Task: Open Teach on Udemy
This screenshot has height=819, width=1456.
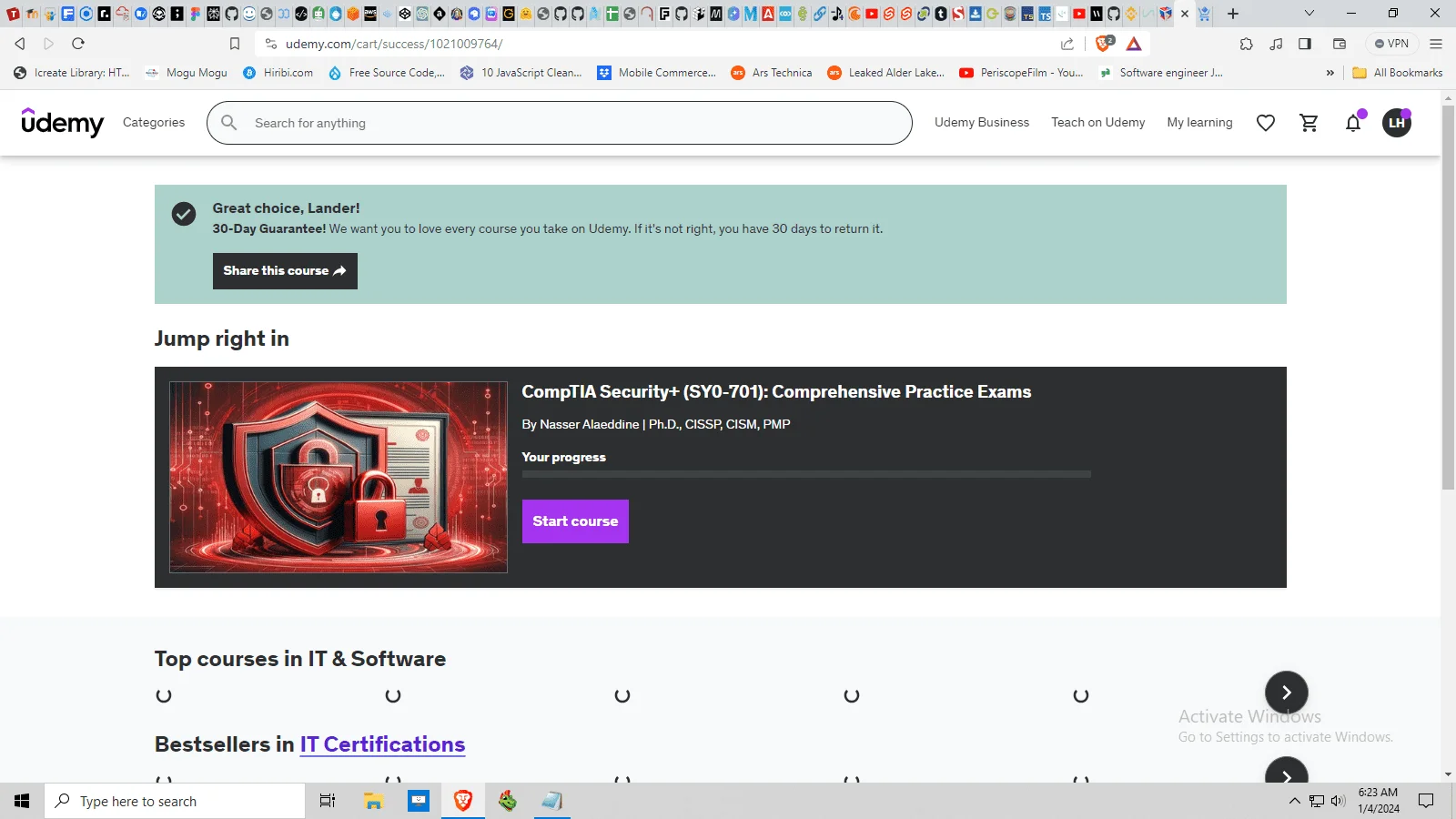Action: (x=1098, y=123)
